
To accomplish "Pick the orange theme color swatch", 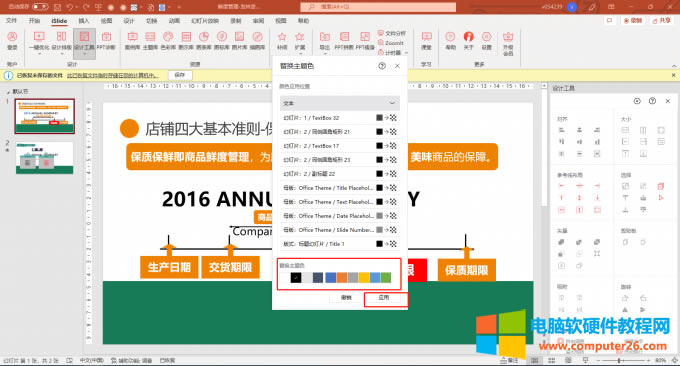I will [342, 278].
